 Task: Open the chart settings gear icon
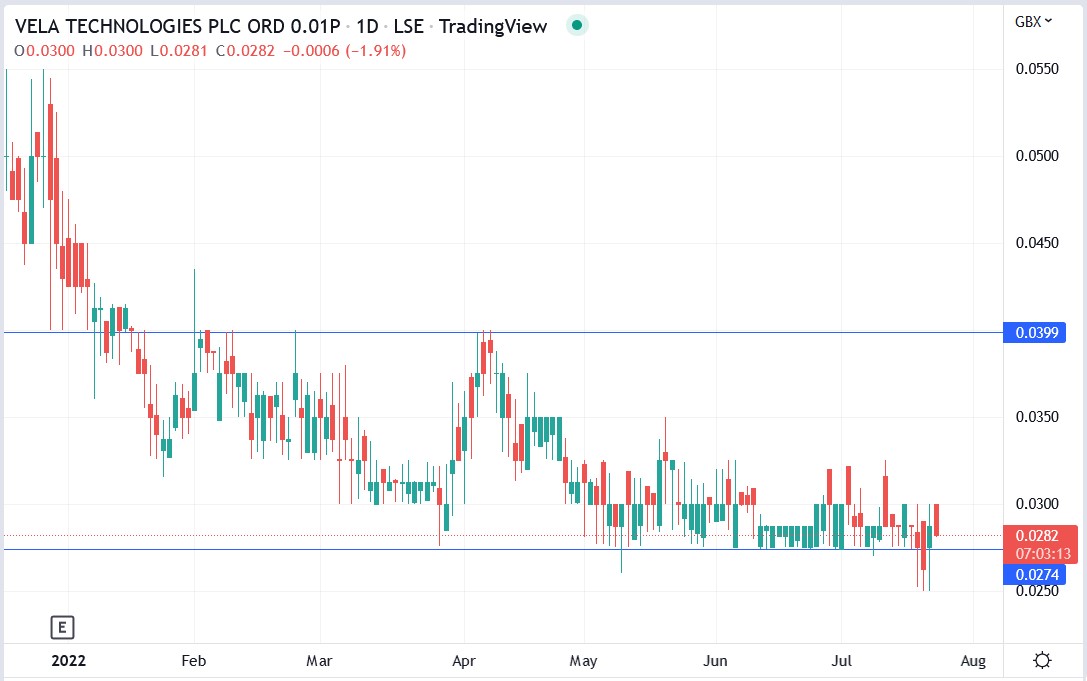pyautogui.click(x=1042, y=660)
